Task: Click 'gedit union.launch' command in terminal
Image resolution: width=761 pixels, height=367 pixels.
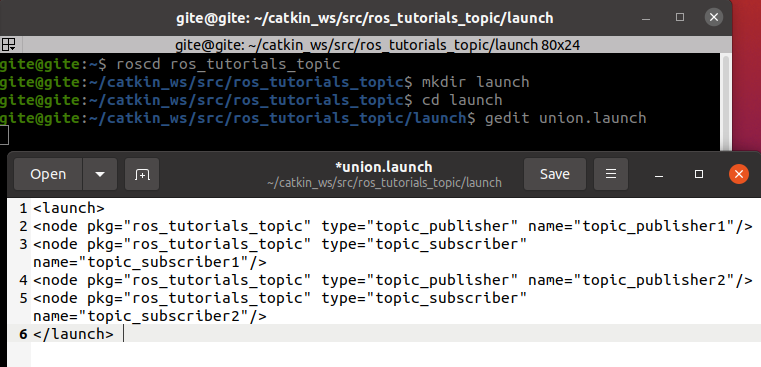Action: [x=565, y=118]
